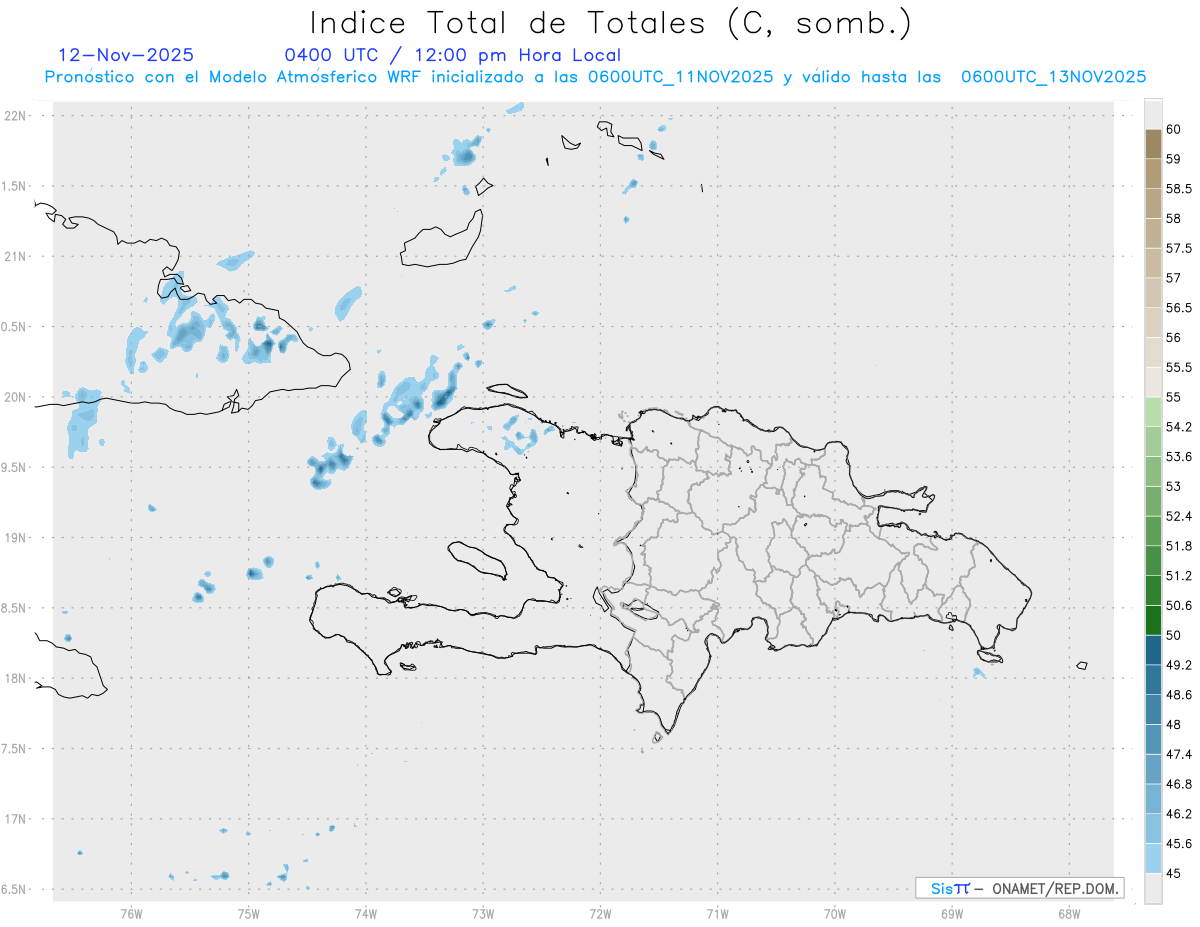
Task: Click the '72W' longitude label
Action: click(600, 912)
